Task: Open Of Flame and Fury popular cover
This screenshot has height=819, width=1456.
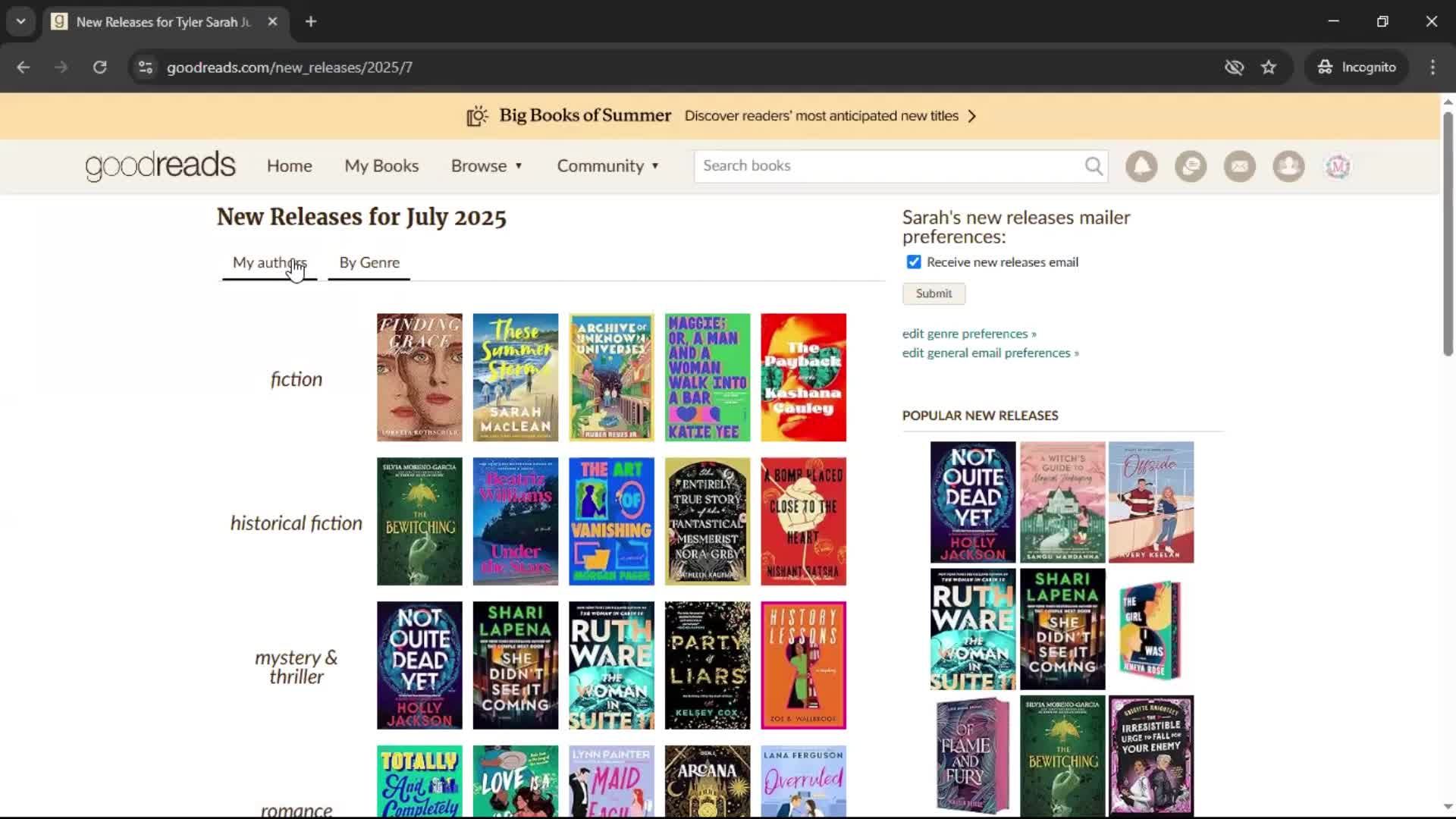Action: tap(973, 756)
